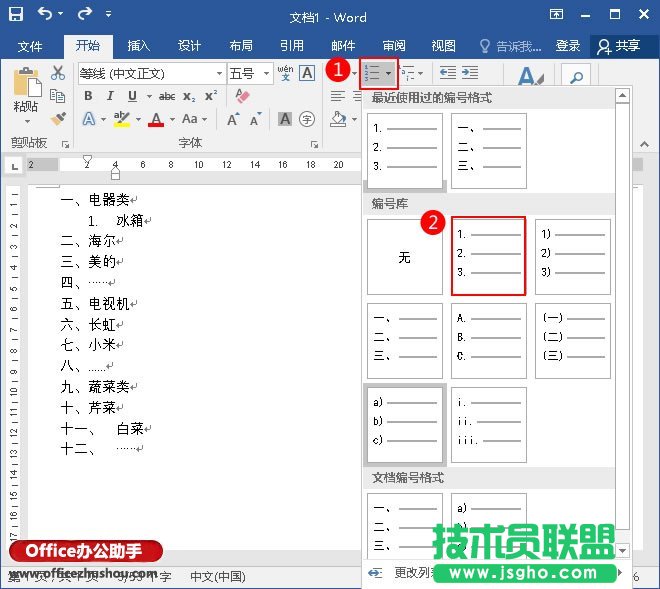
Task: Click the 共享 share button
Action: 619,46
